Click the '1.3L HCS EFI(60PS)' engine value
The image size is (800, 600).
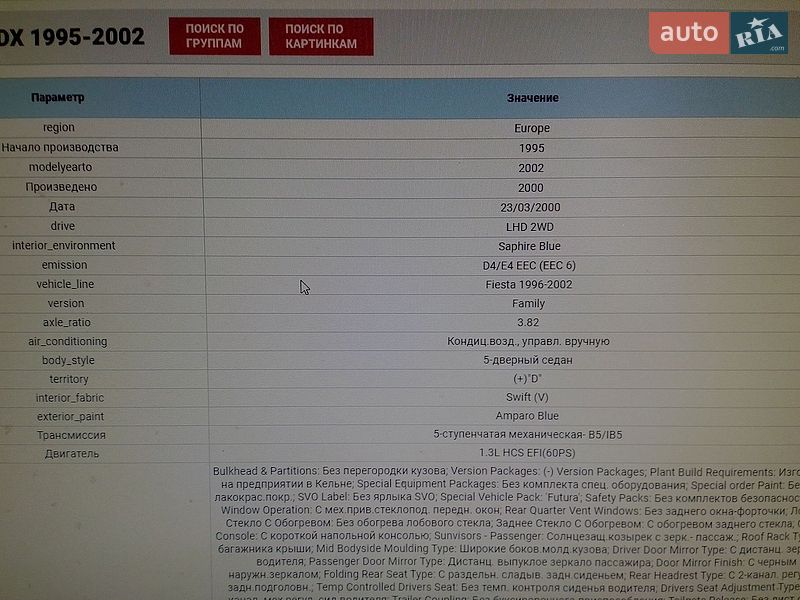[527, 453]
